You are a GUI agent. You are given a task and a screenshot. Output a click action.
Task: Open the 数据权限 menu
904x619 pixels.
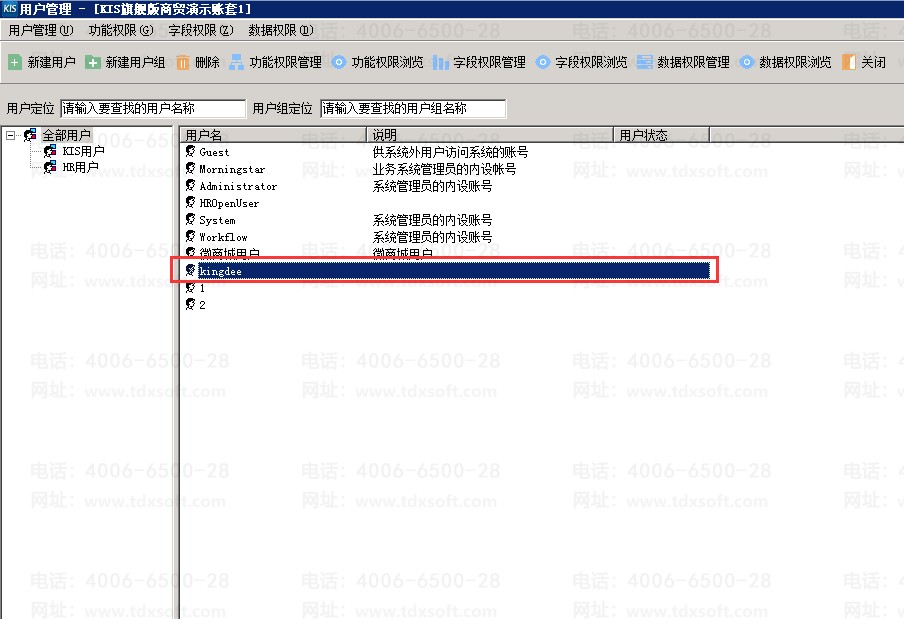click(x=280, y=30)
